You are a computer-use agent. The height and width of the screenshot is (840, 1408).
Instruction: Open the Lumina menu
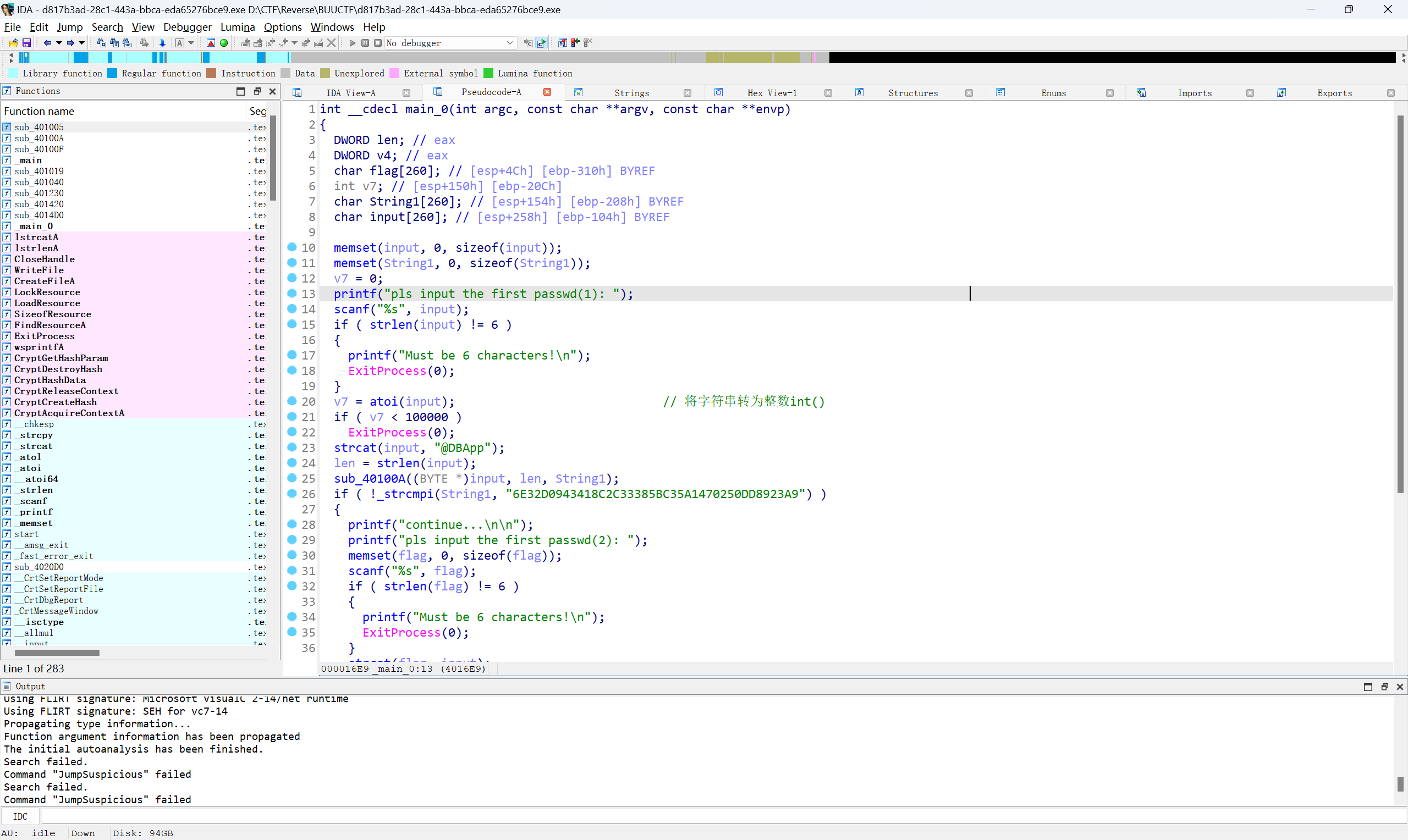tap(237, 26)
